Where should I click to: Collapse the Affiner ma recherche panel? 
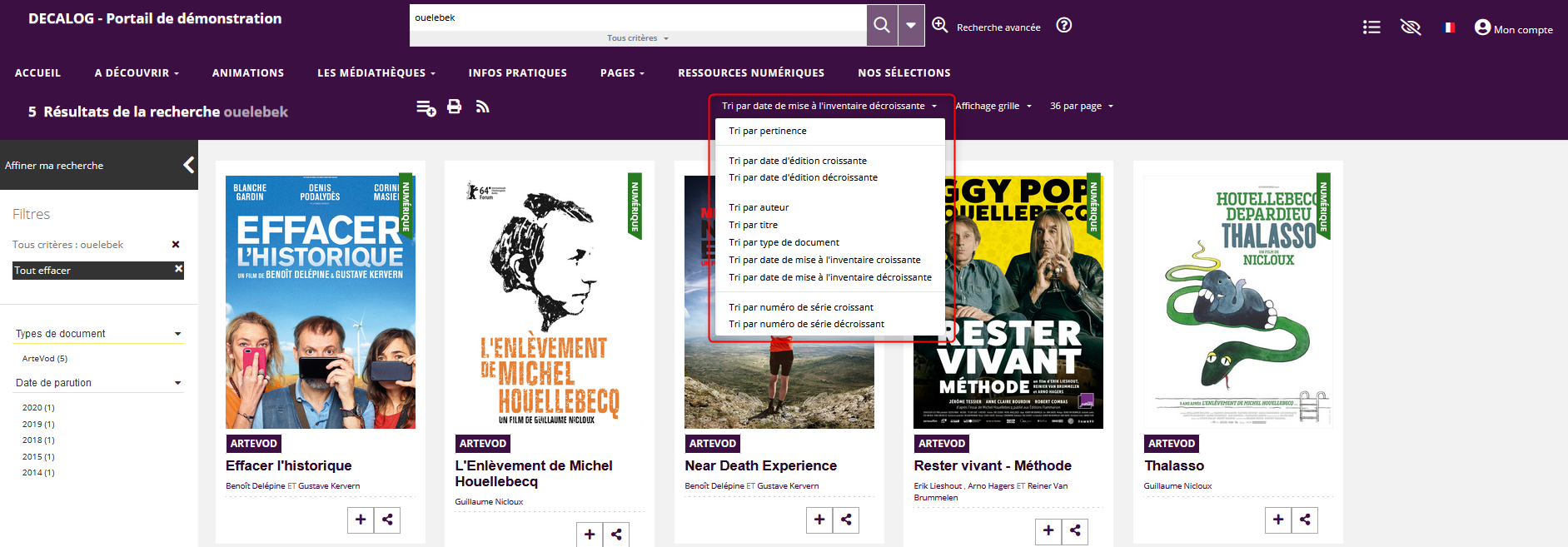tap(188, 165)
